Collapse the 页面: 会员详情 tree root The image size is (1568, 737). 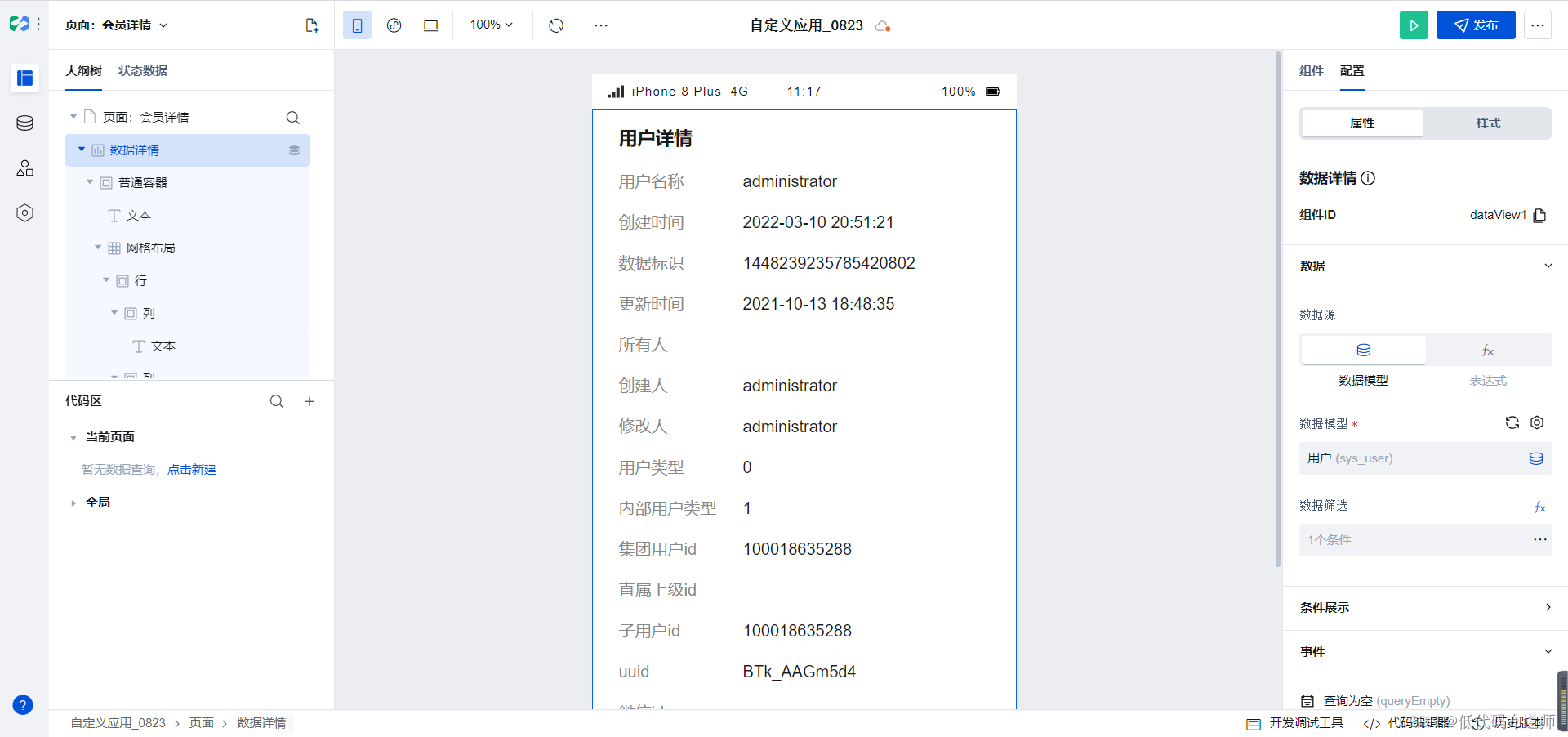click(x=73, y=117)
